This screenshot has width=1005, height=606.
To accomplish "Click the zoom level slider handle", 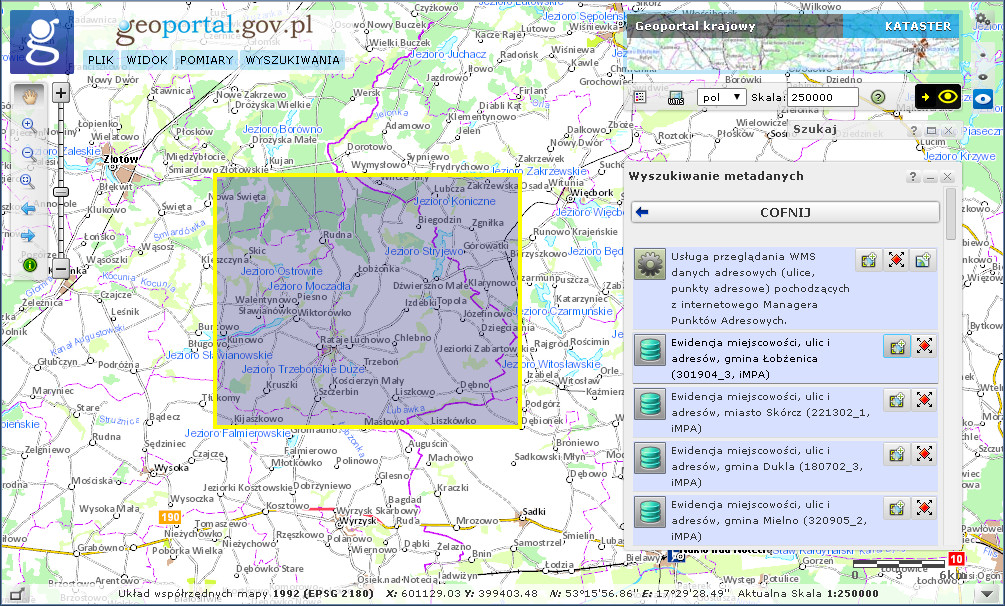I will pos(61,192).
